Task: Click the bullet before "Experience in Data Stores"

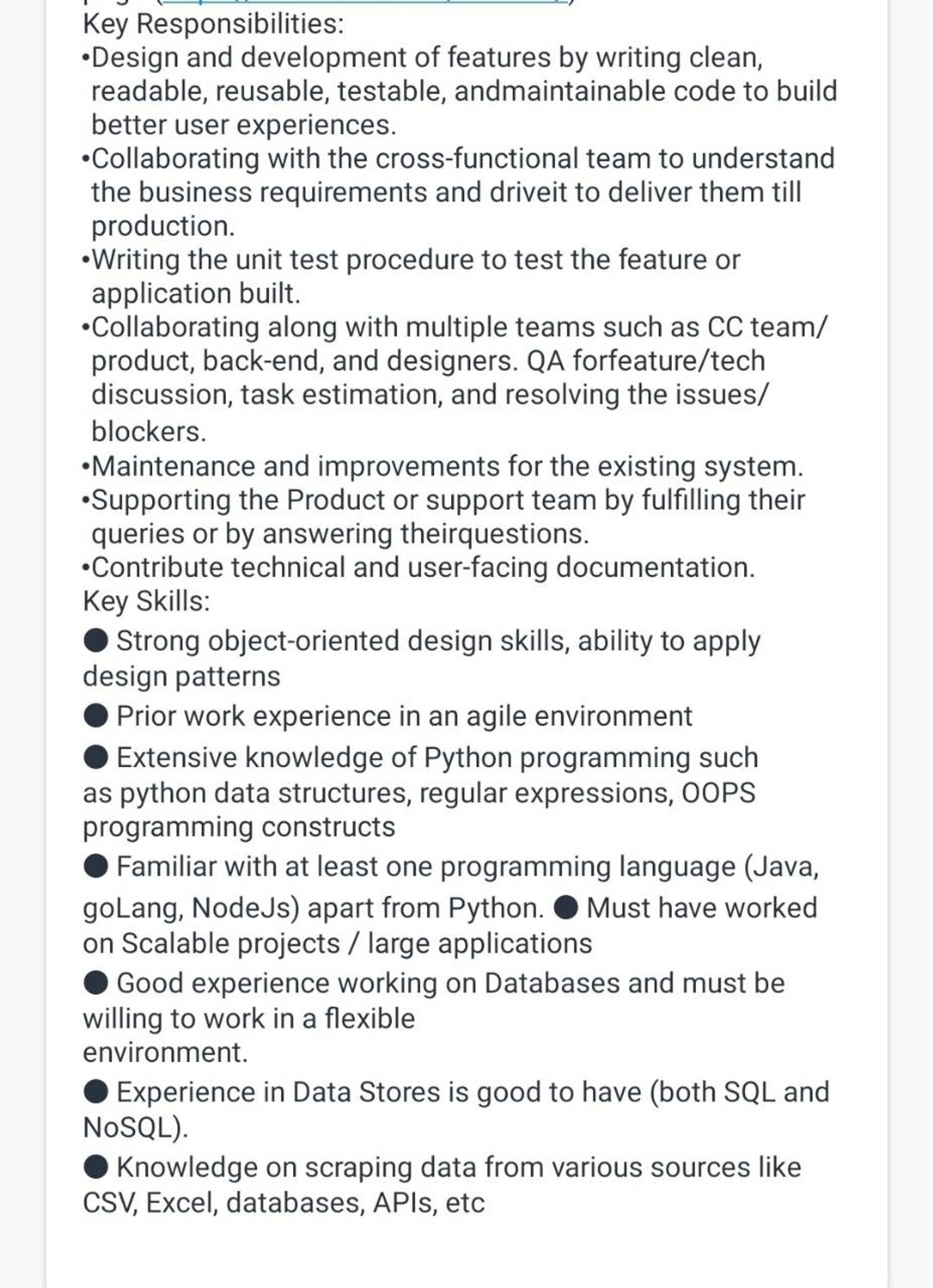Action: (x=96, y=1092)
